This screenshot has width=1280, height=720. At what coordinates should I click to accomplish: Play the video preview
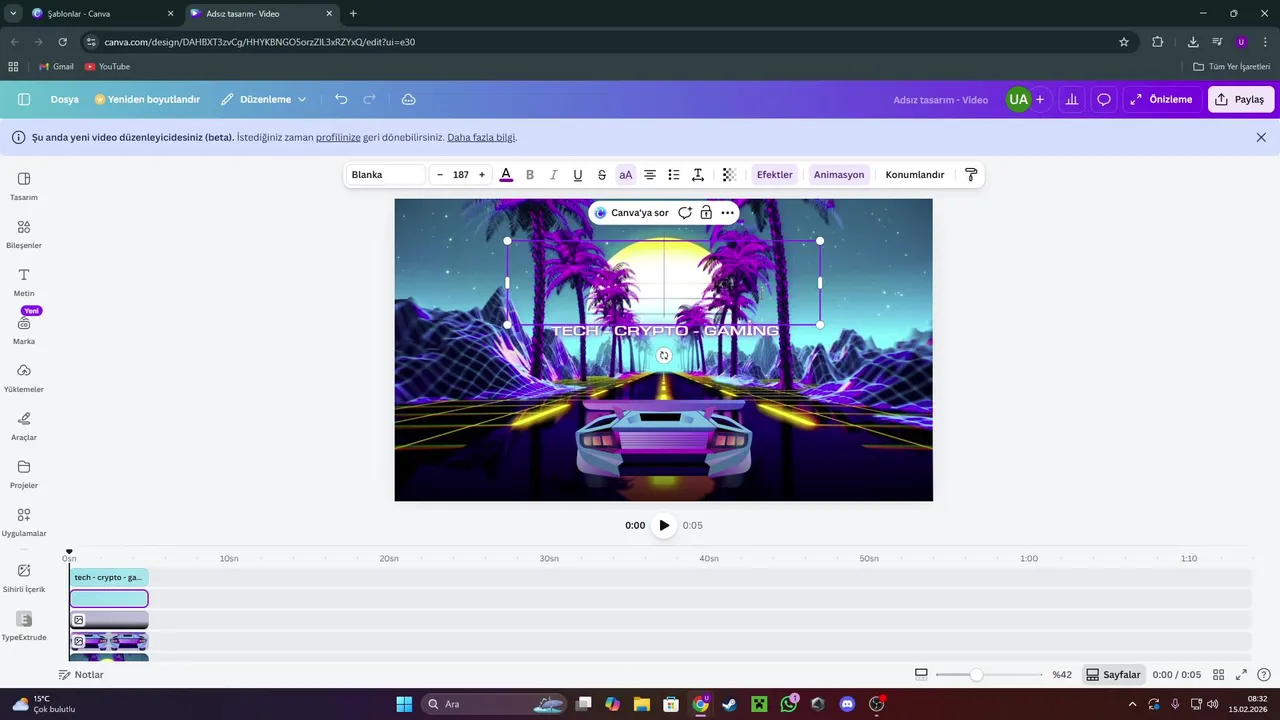tap(664, 525)
